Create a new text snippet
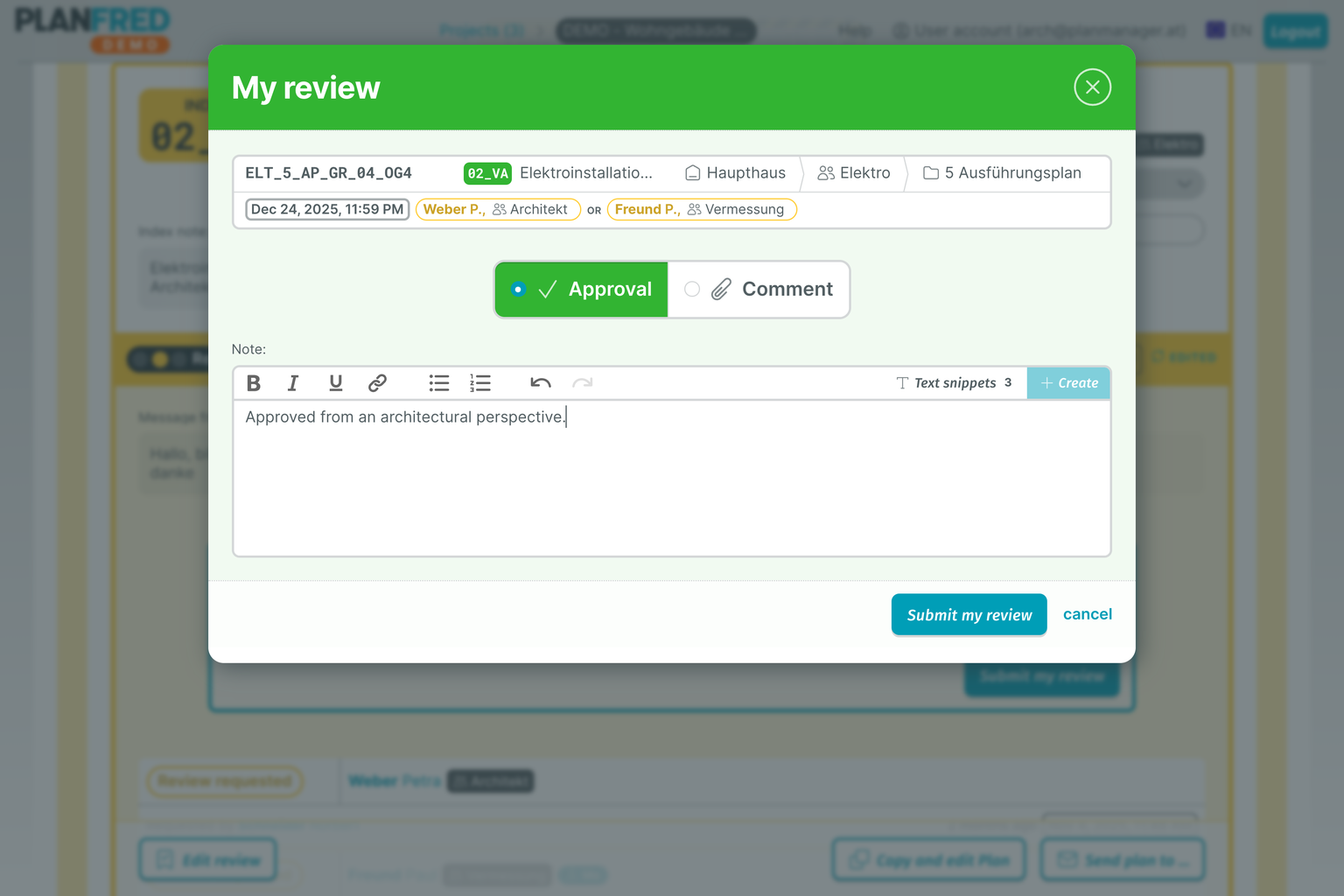 click(1068, 382)
